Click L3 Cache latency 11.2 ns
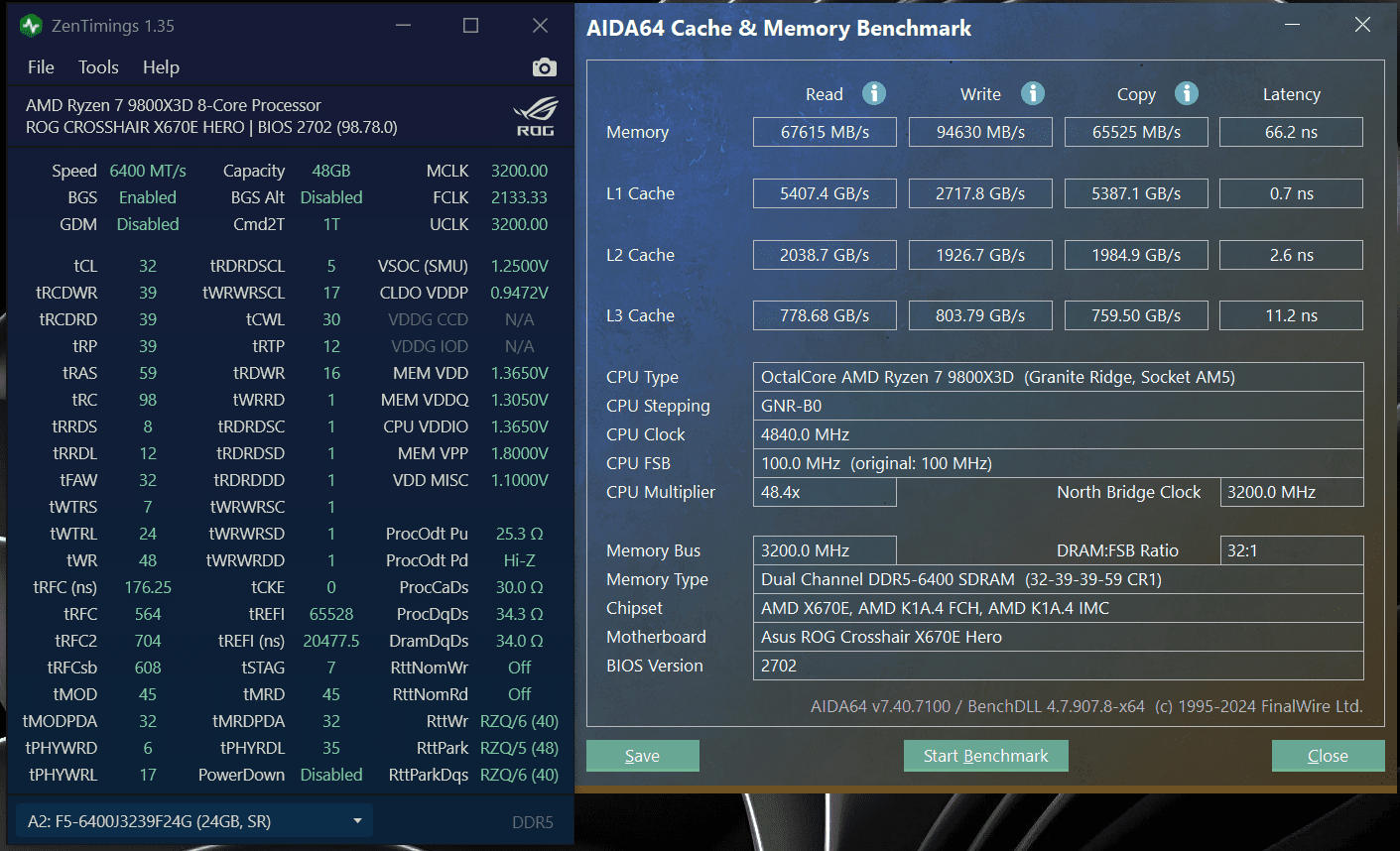 click(x=1291, y=315)
